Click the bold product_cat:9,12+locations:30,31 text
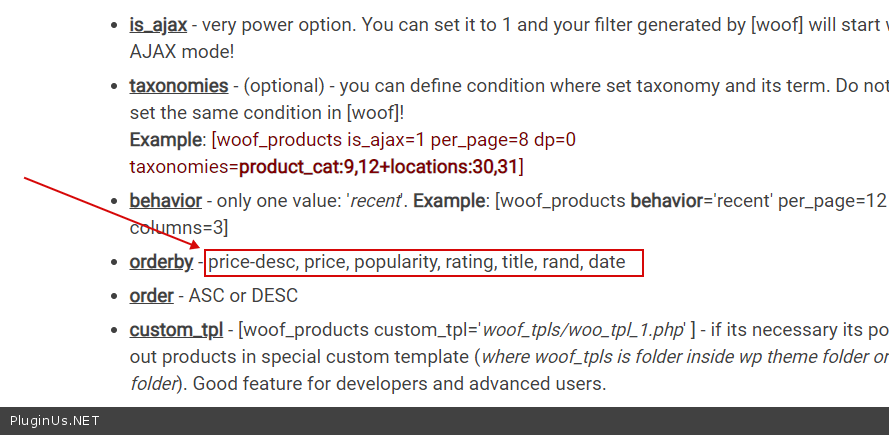The height and width of the screenshot is (435, 889). point(380,165)
